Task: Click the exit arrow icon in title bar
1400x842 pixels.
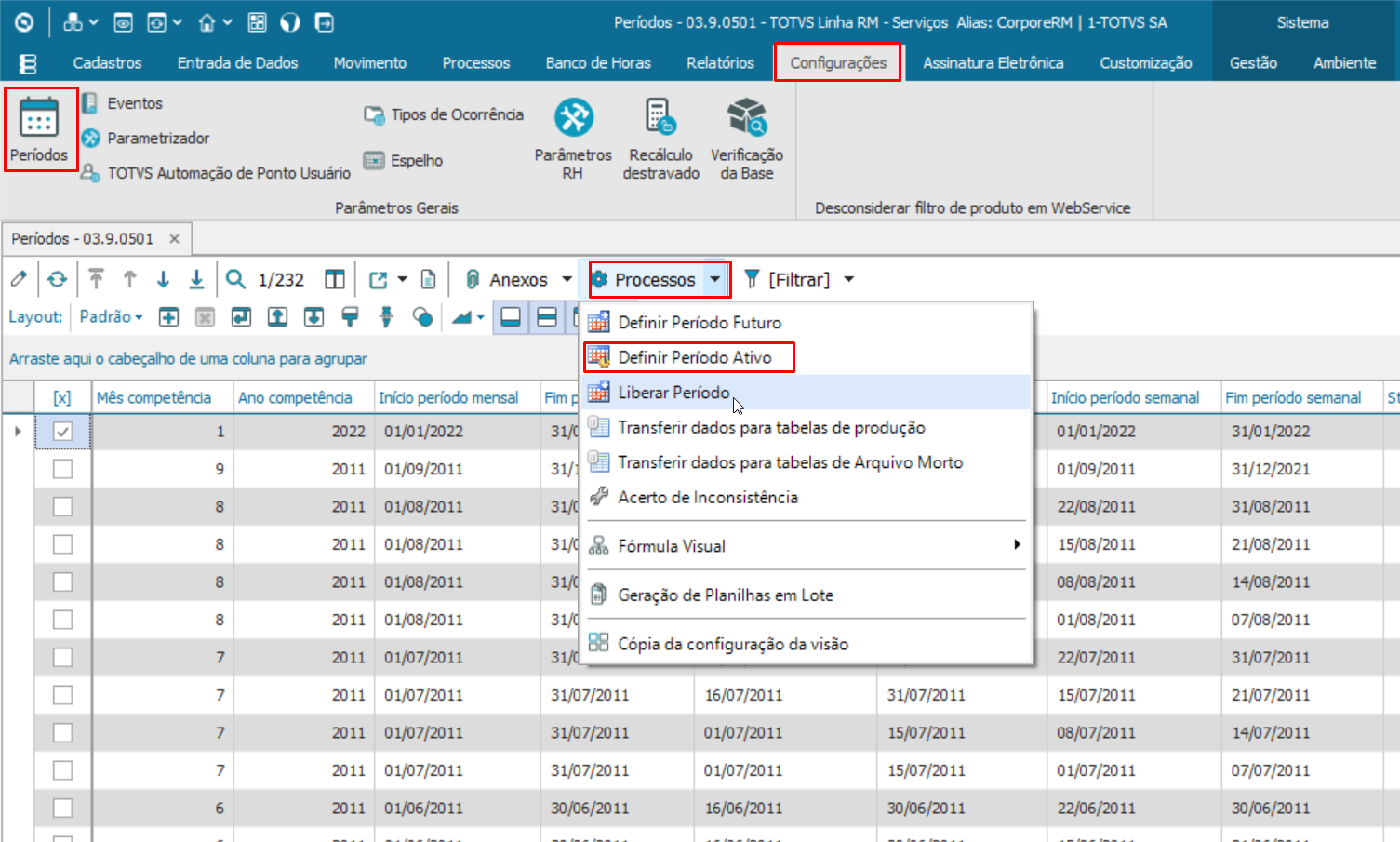Action: click(325, 22)
